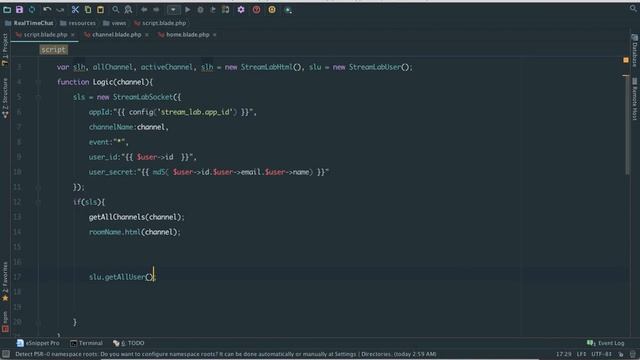Click the Forward navigation arrow
Image resolution: width=640 pixels, height=360 pixels.
point(156,9)
